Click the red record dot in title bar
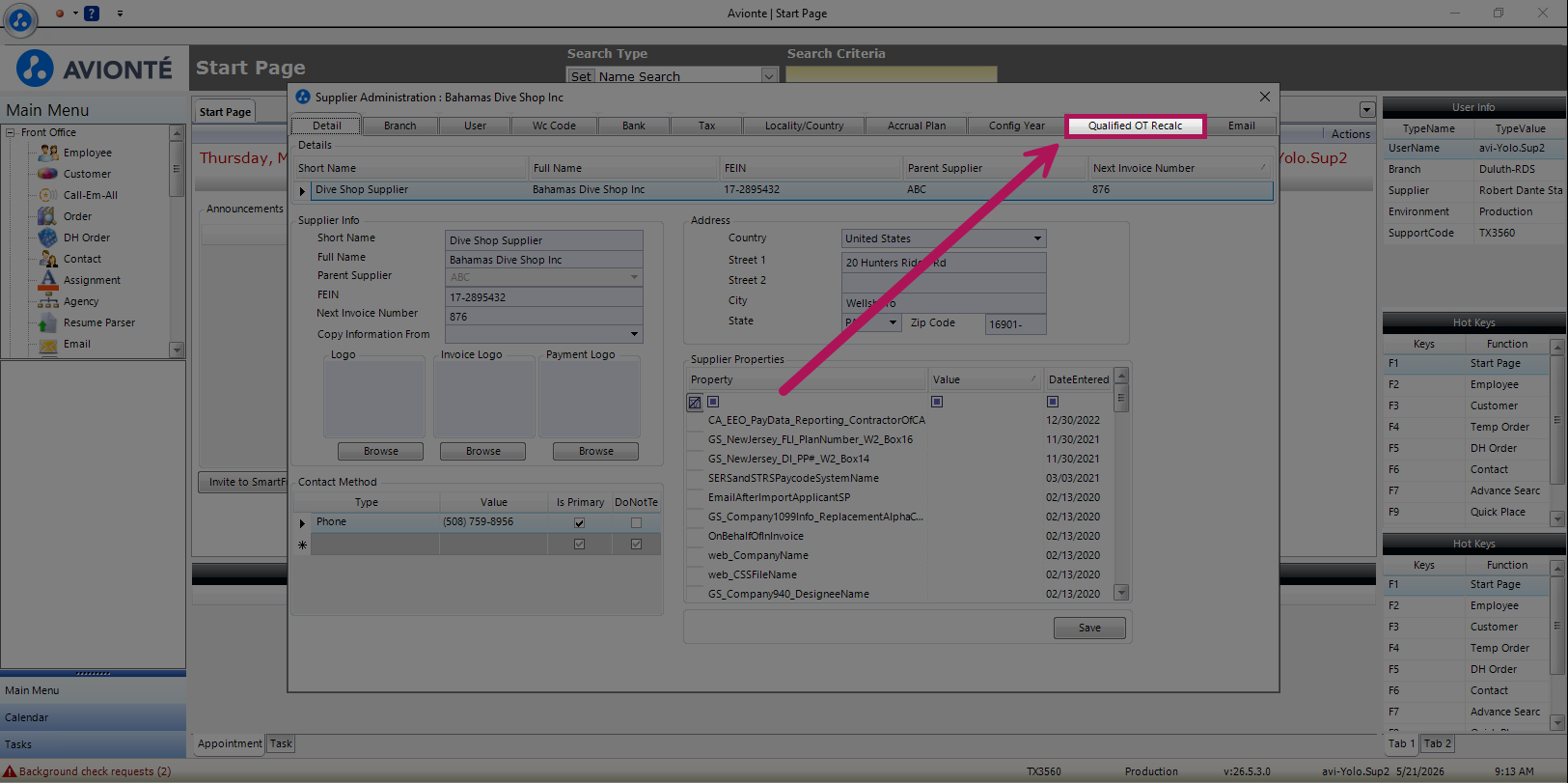Screen dimensions: 1568x783 tap(60, 14)
